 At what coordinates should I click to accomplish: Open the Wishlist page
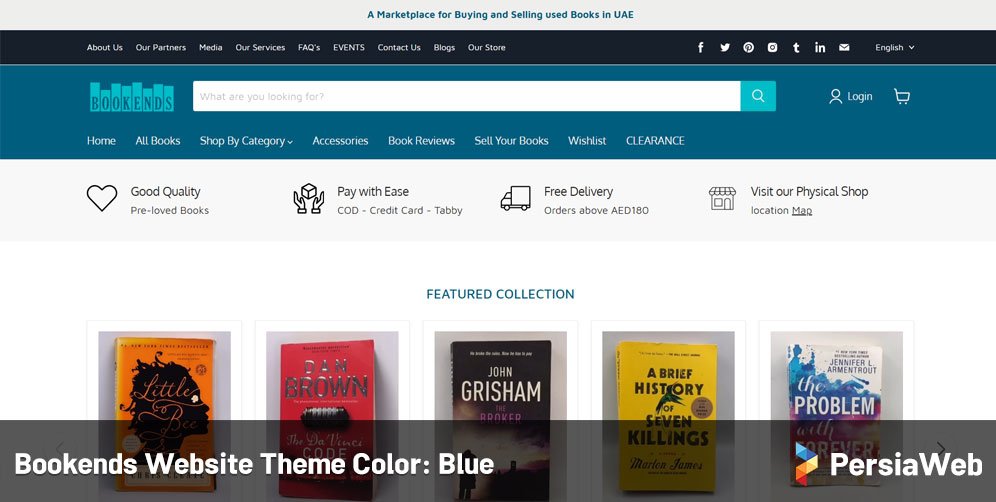[587, 141]
